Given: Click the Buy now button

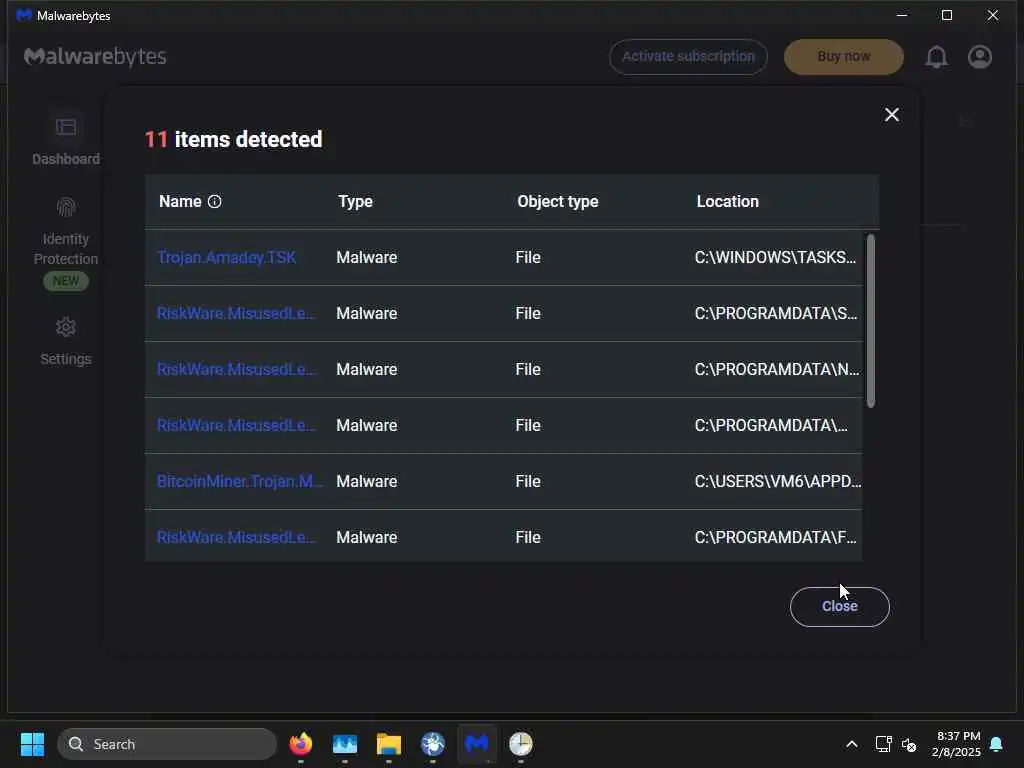Looking at the screenshot, I should coord(844,57).
